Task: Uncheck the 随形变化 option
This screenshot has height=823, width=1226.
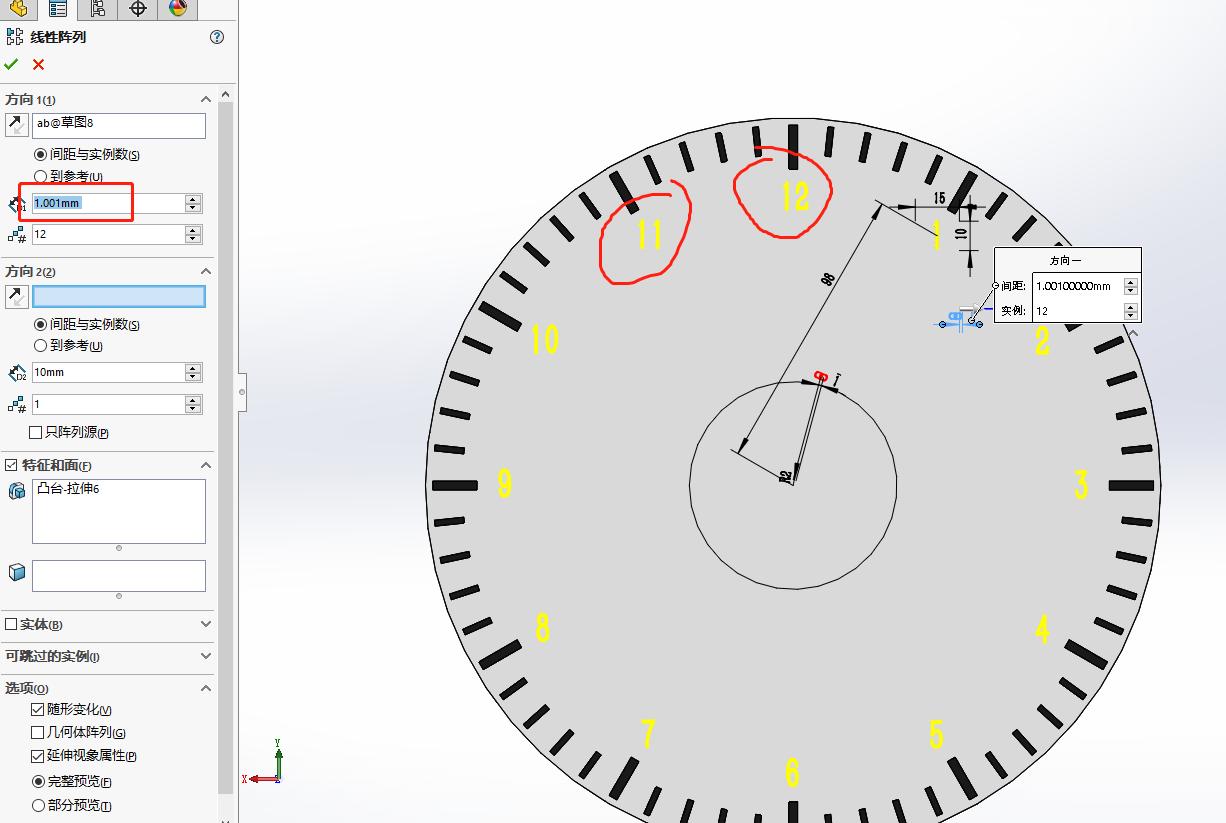Action: point(37,709)
